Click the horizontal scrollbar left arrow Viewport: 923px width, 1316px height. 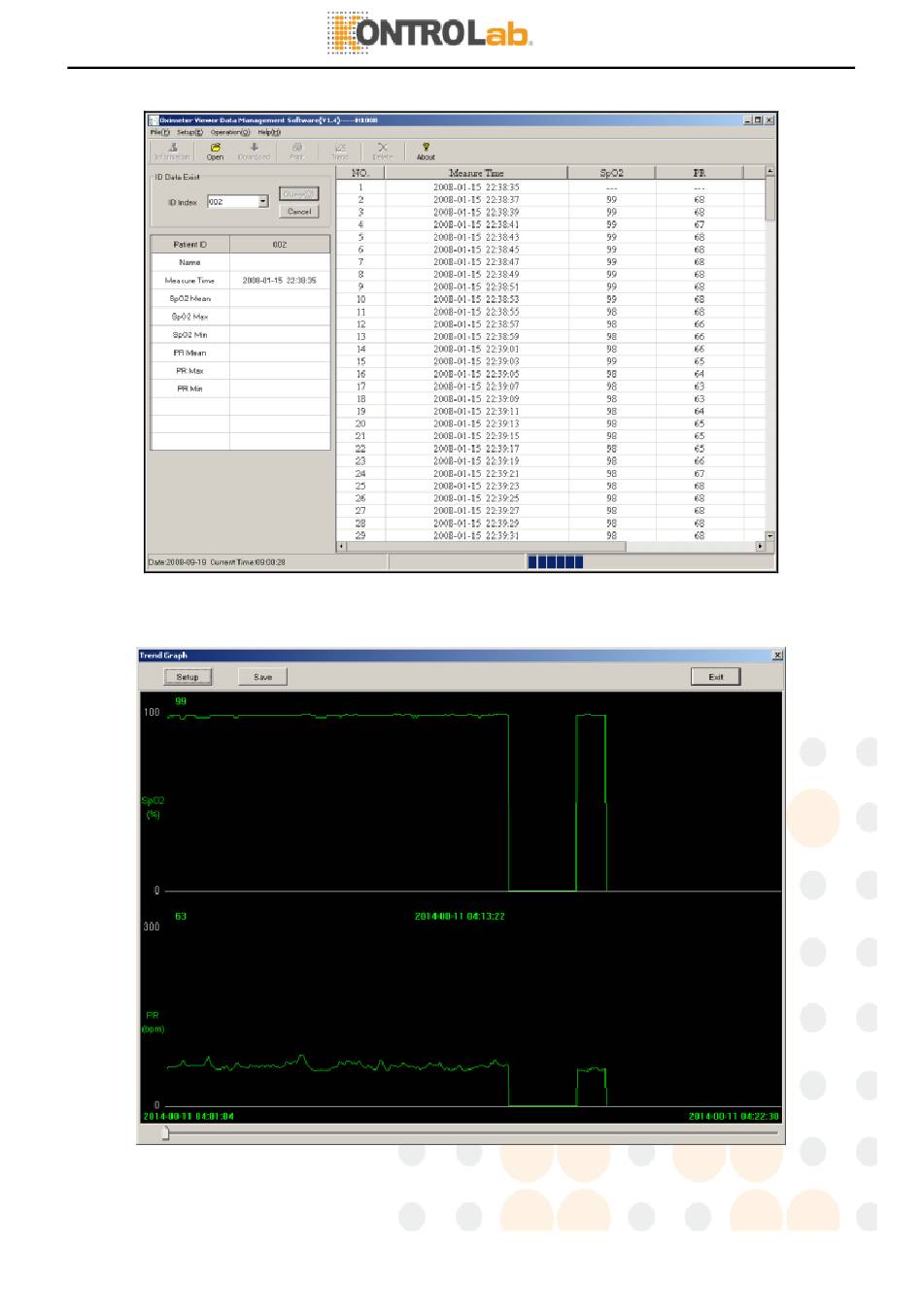point(341,547)
